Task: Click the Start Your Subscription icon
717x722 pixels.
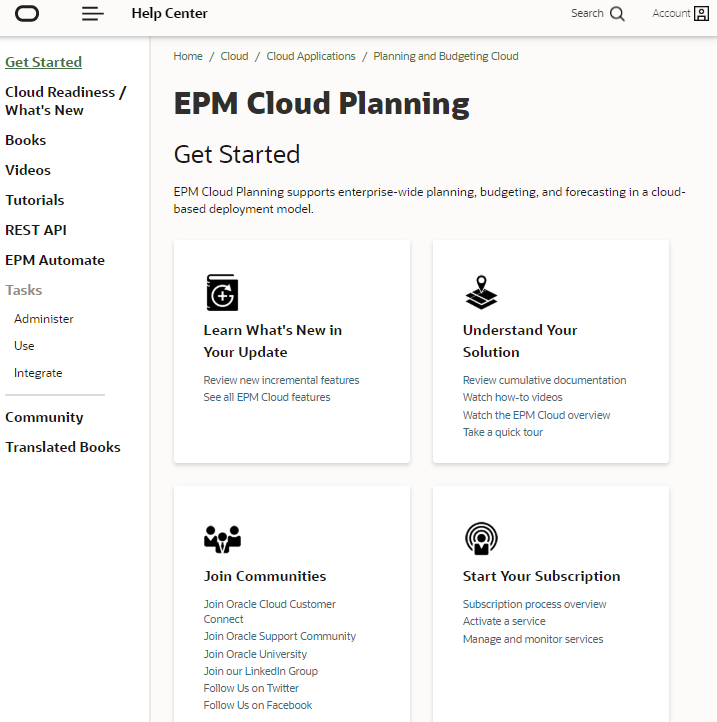Action: tap(482, 539)
